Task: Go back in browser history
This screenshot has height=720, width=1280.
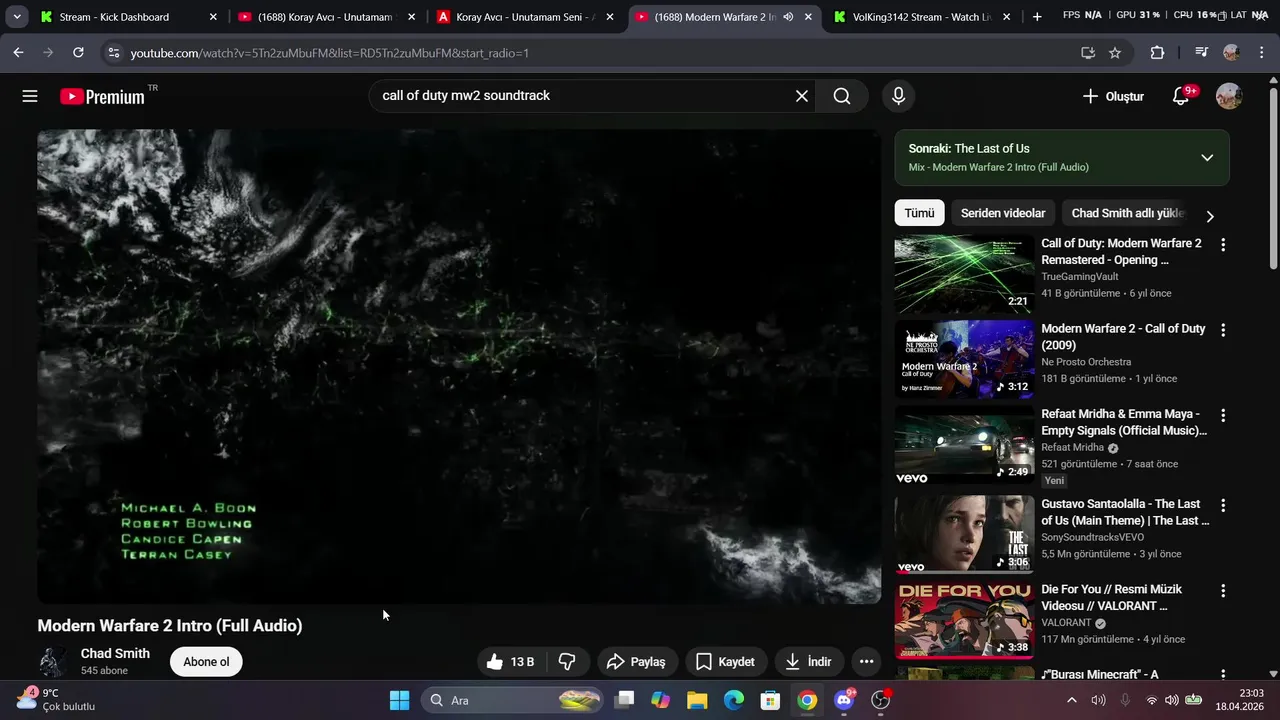Action: click(x=18, y=53)
